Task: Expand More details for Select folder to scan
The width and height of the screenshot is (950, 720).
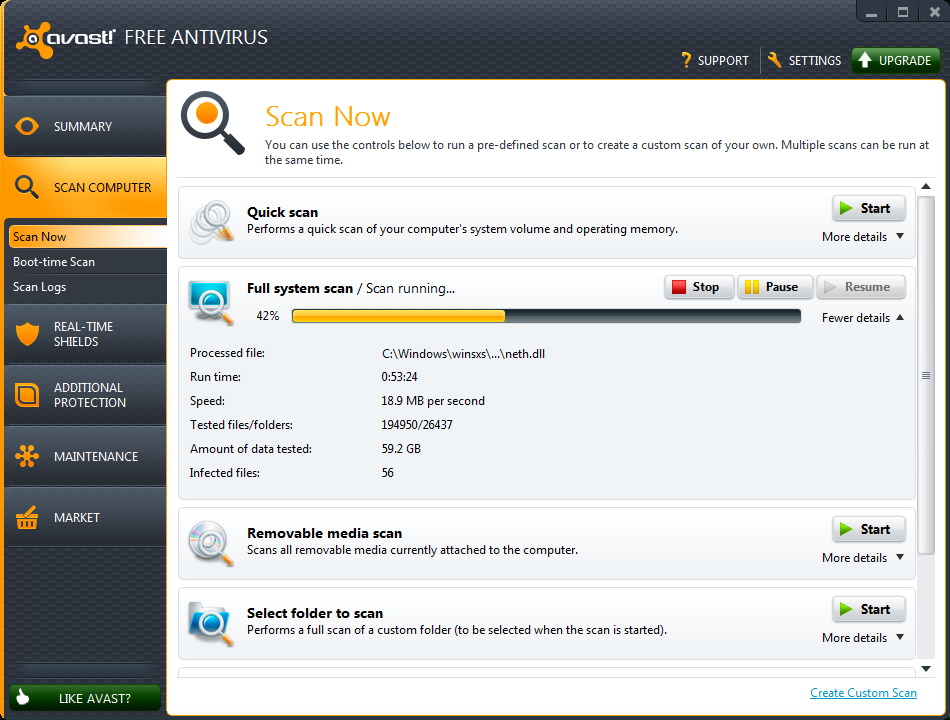Action: pos(863,638)
